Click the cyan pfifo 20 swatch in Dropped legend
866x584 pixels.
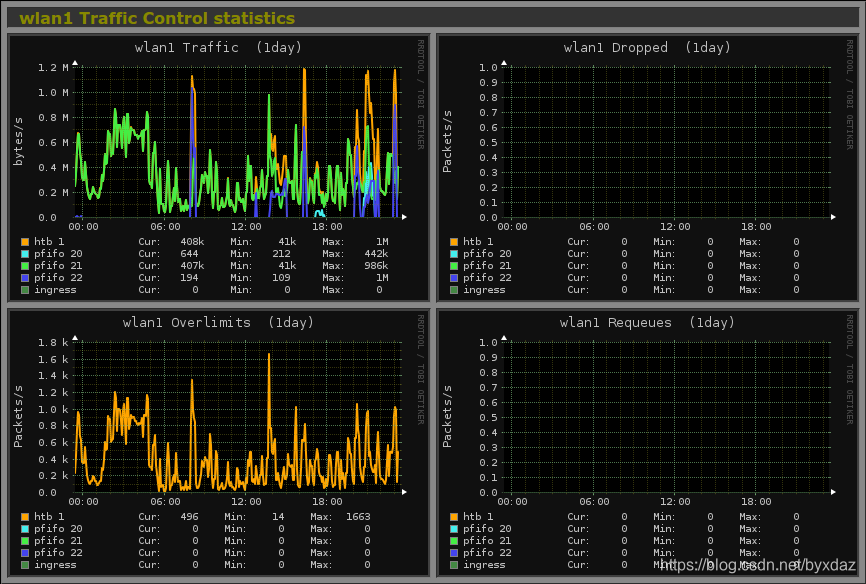[454, 254]
